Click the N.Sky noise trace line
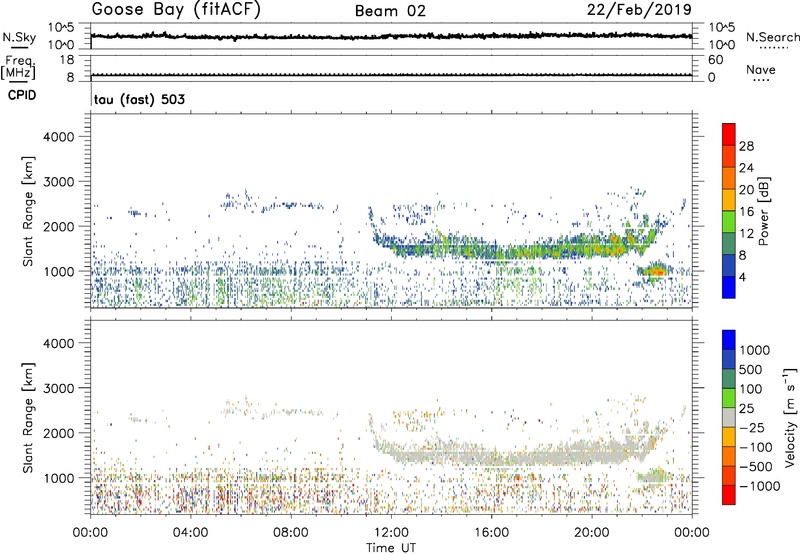Viewport: 800px width, 554px height. (x=391, y=36)
